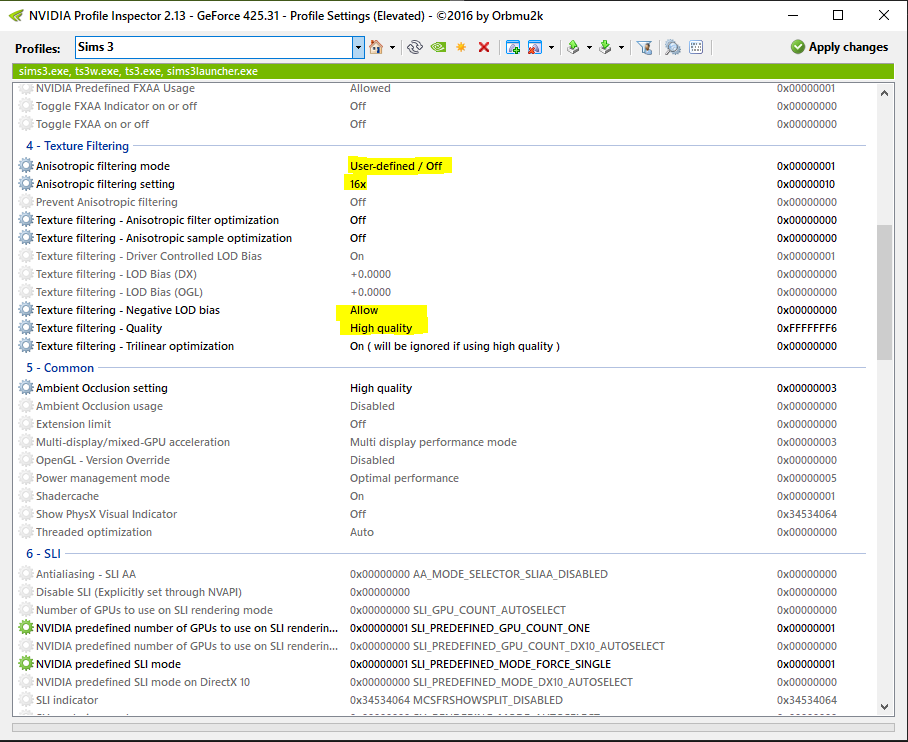Select the Antialiasing - SLI AA row
This screenshot has width=908, height=742.
(x=443, y=574)
